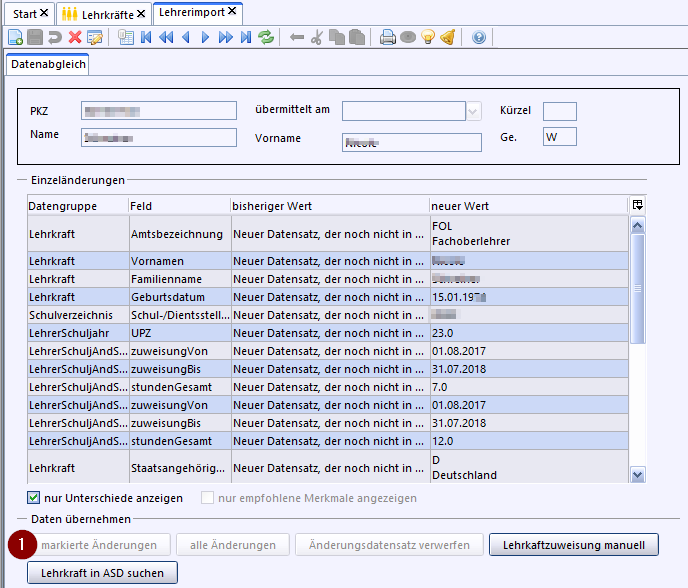The width and height of the screenshot is (688, 588).
Task: Select the Schulverzeichnis row
Action: pyautogui.click(x=328, y=315)
